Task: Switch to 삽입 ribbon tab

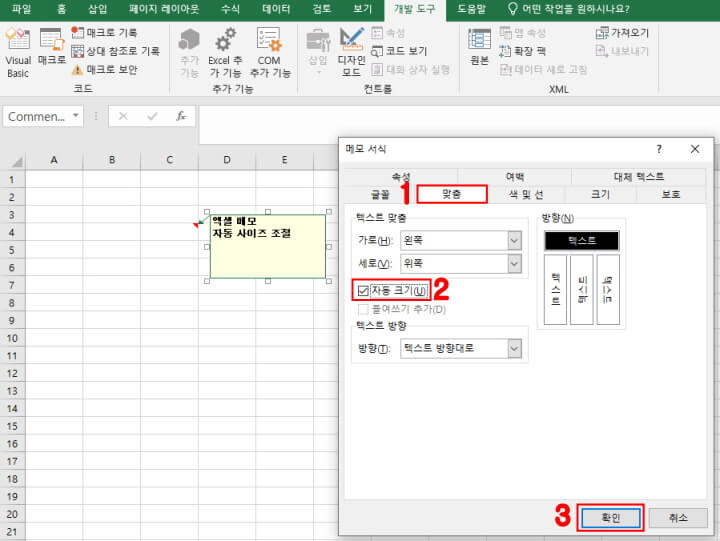Action: (x=97, y=9)
